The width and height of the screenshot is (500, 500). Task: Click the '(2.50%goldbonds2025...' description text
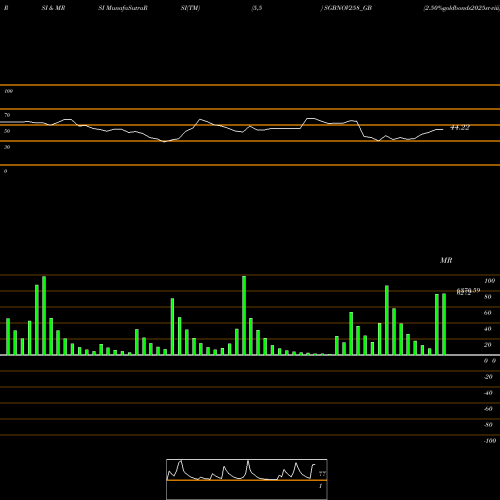coord(462,8)
